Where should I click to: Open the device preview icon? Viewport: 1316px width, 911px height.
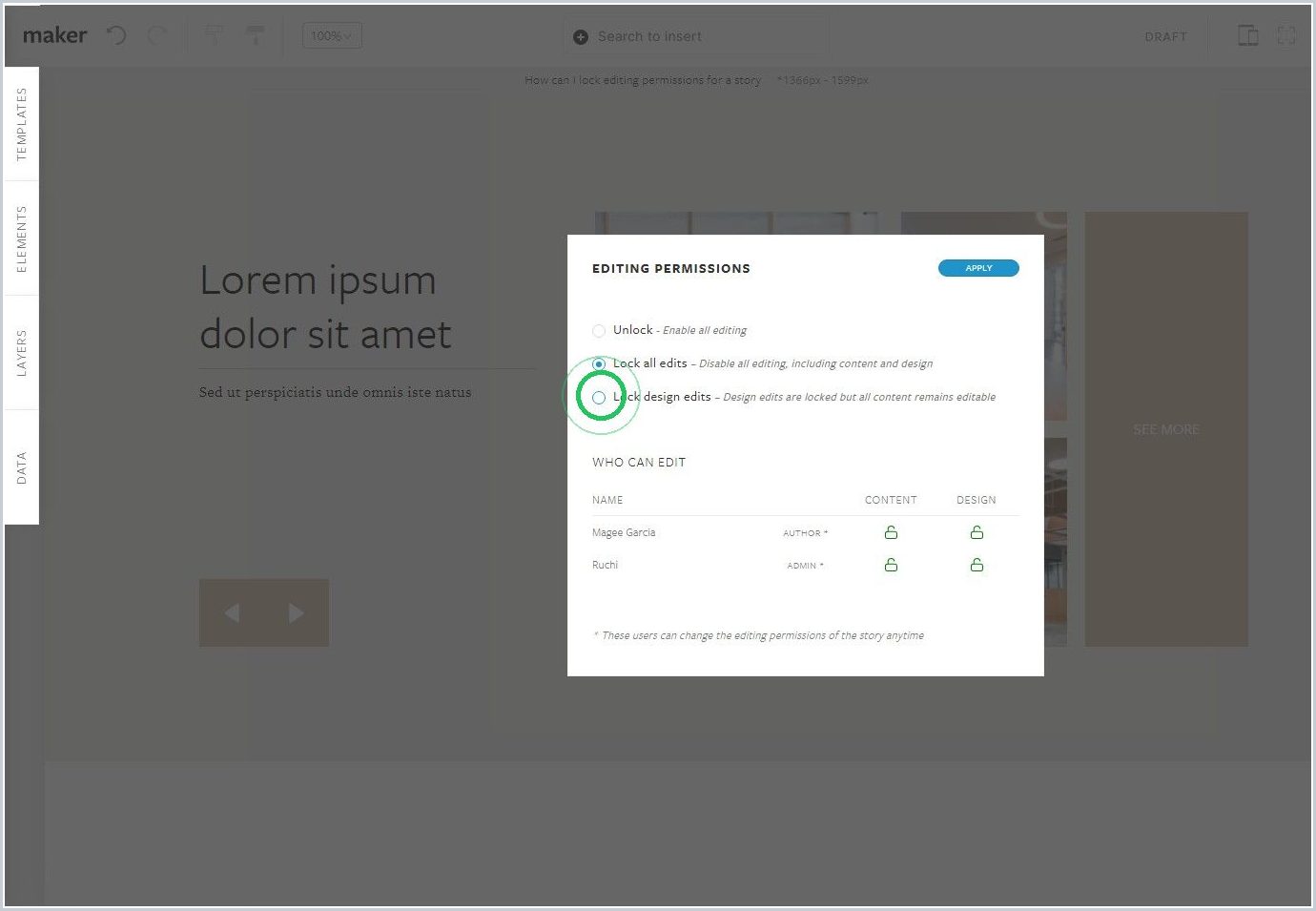pyautogui.click(x=1247, y=36)
